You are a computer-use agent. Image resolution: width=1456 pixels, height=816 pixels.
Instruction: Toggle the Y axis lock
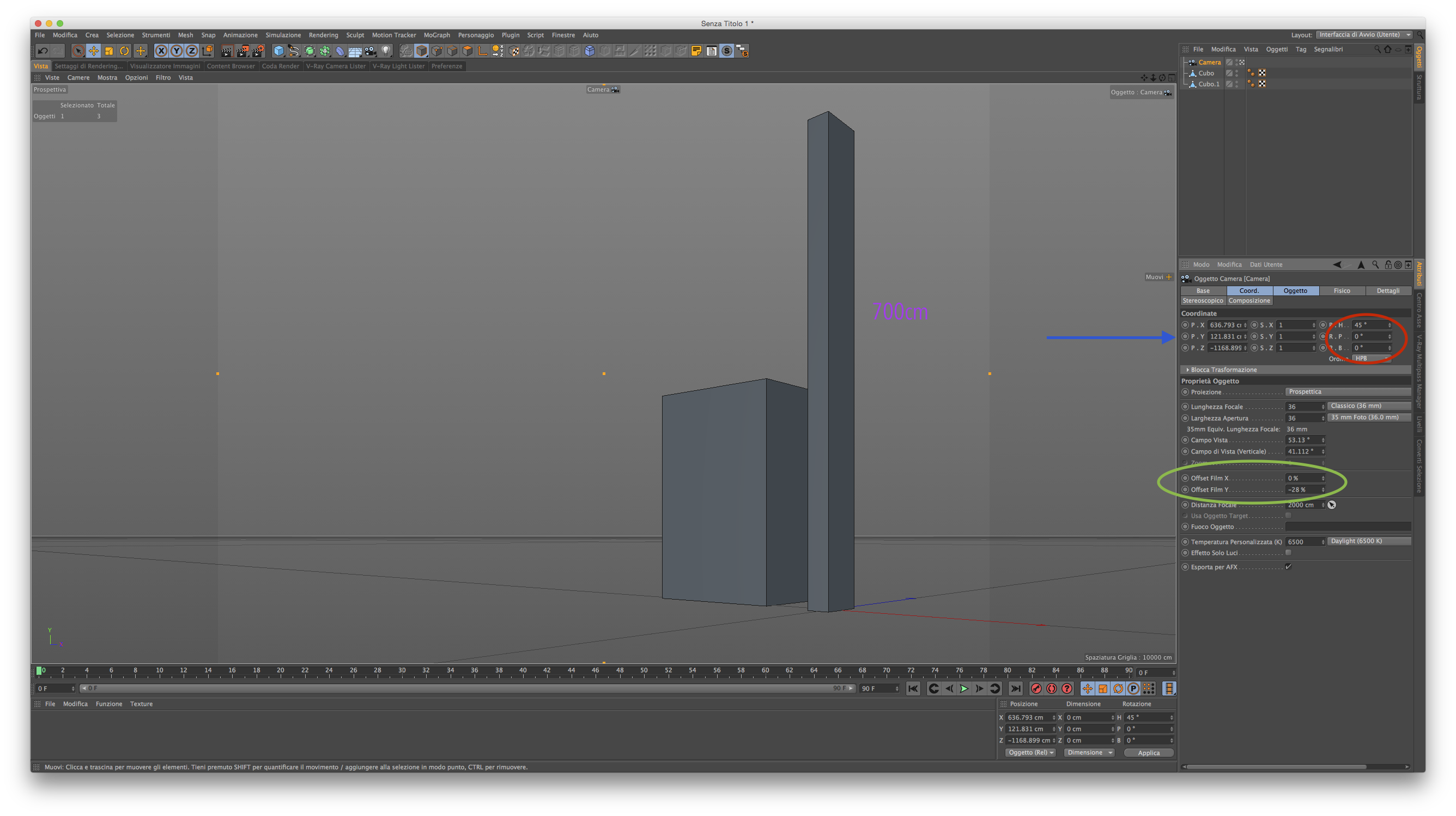click(177, 51)
